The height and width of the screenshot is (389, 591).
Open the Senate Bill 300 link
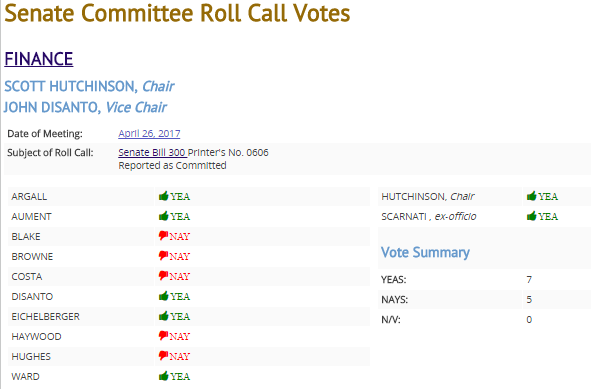[152, 152]
